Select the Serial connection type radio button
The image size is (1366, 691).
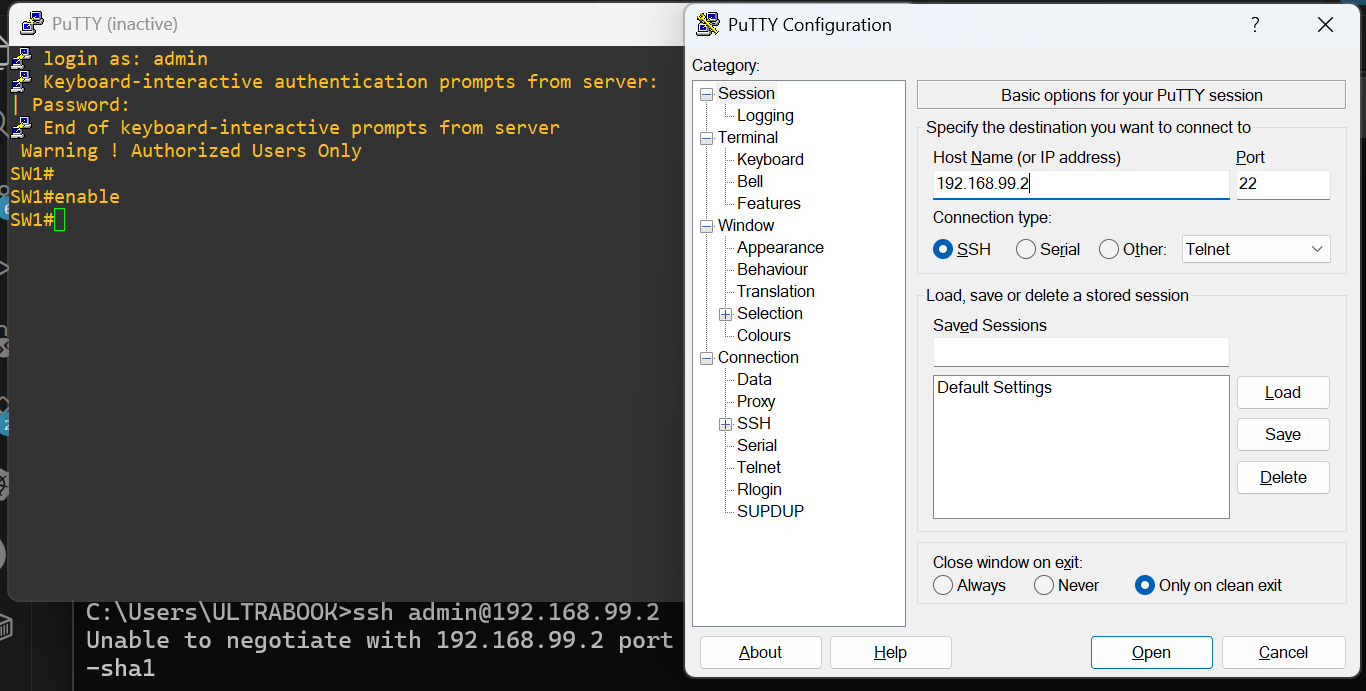pyautogui.click(x=1026, y=249)
